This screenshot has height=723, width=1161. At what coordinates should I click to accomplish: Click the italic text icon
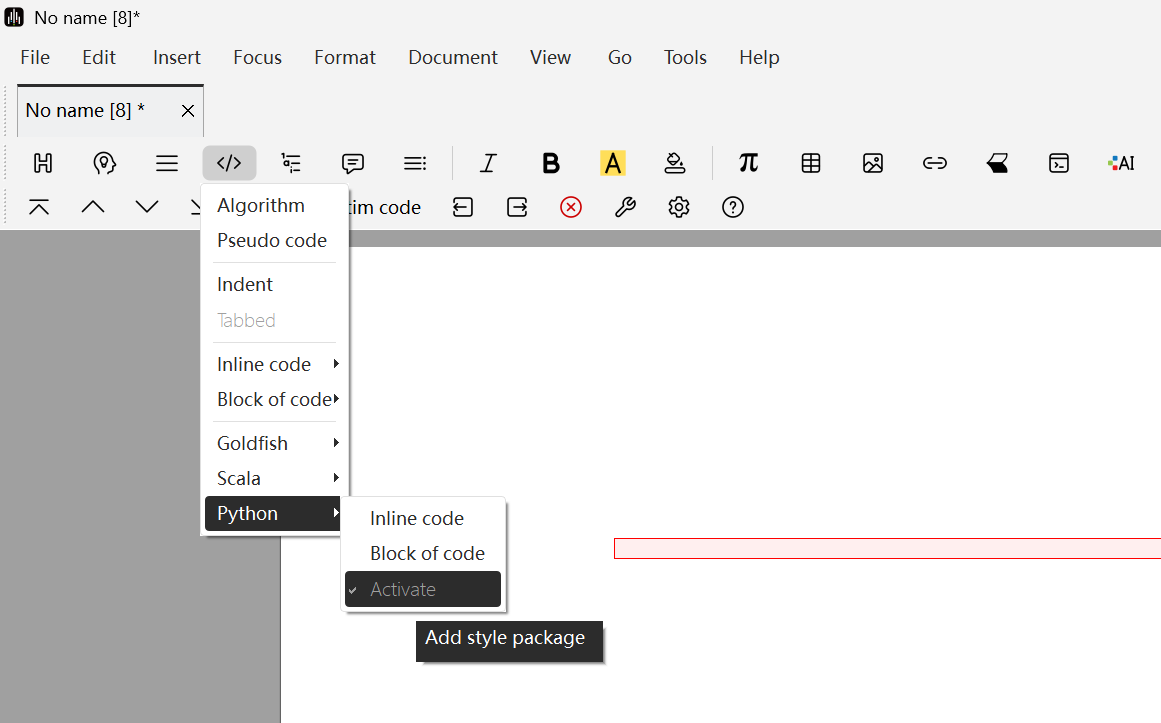(488, 163)
